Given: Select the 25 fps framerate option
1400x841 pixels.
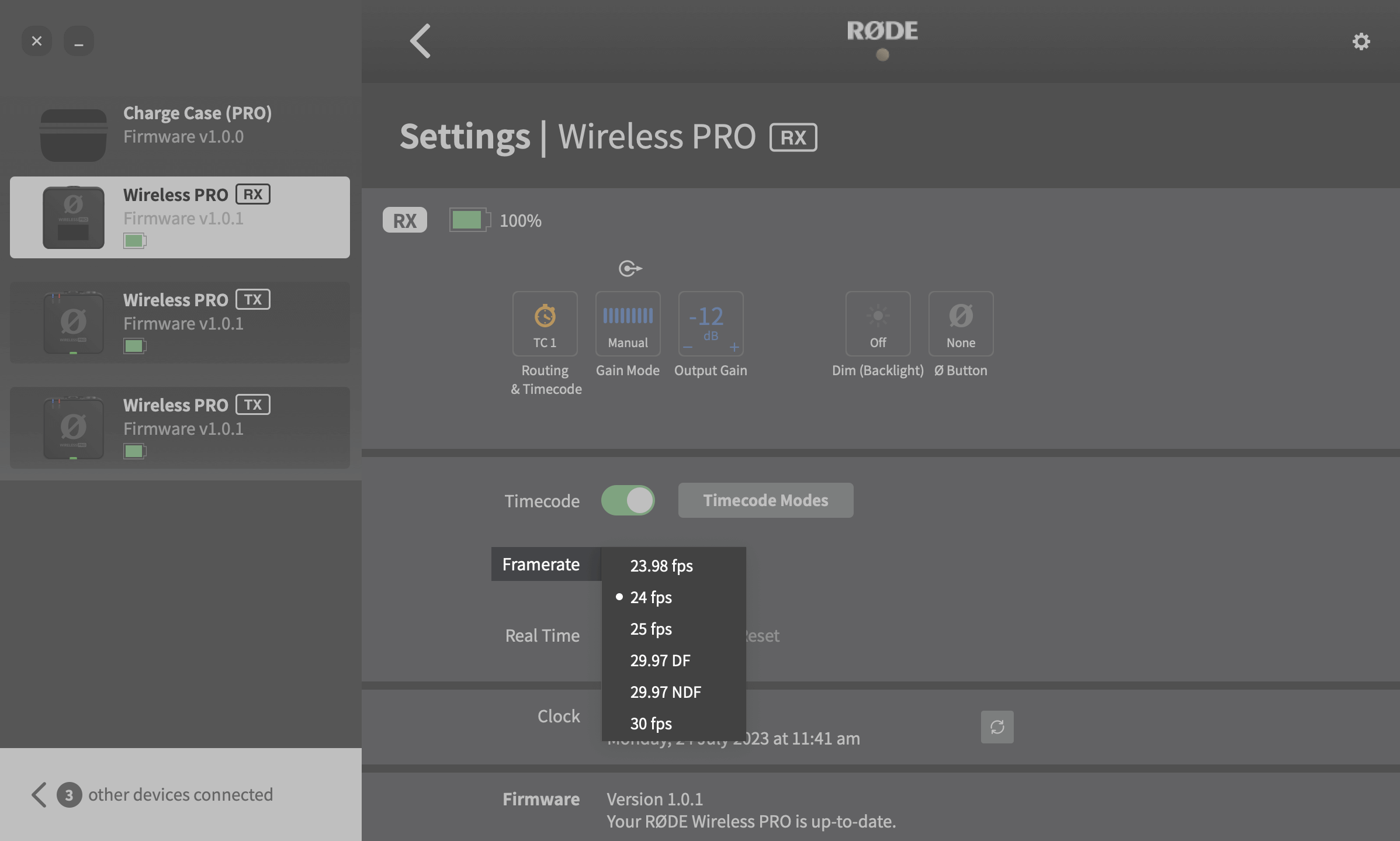Looking at the screenshot, I should pos(650,629).
